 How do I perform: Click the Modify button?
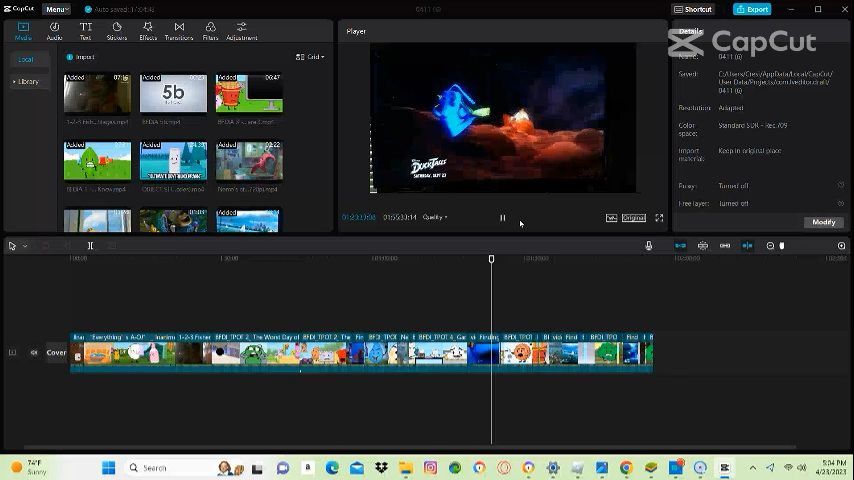(824, 222)
